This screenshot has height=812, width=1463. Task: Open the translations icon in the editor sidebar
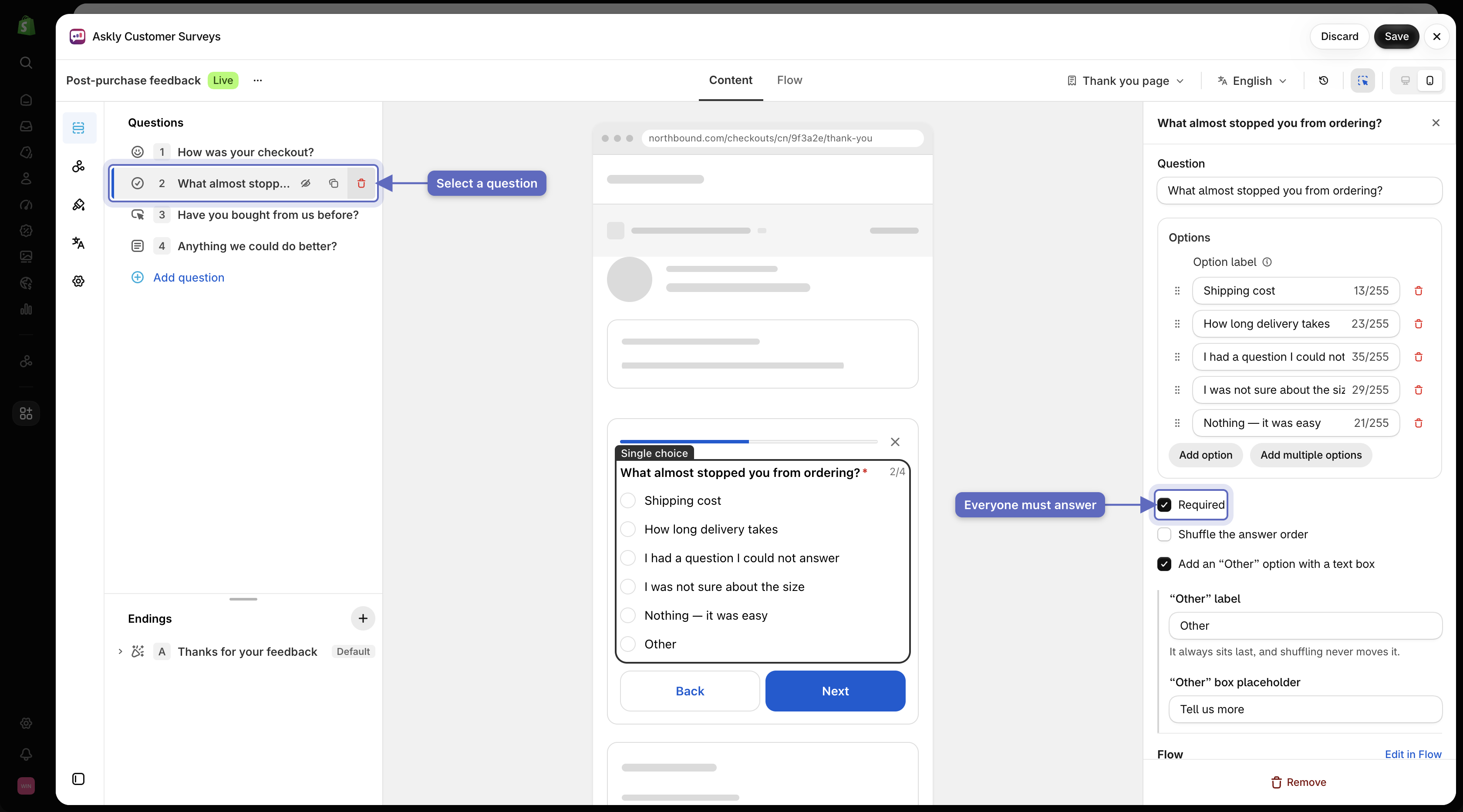78,243
